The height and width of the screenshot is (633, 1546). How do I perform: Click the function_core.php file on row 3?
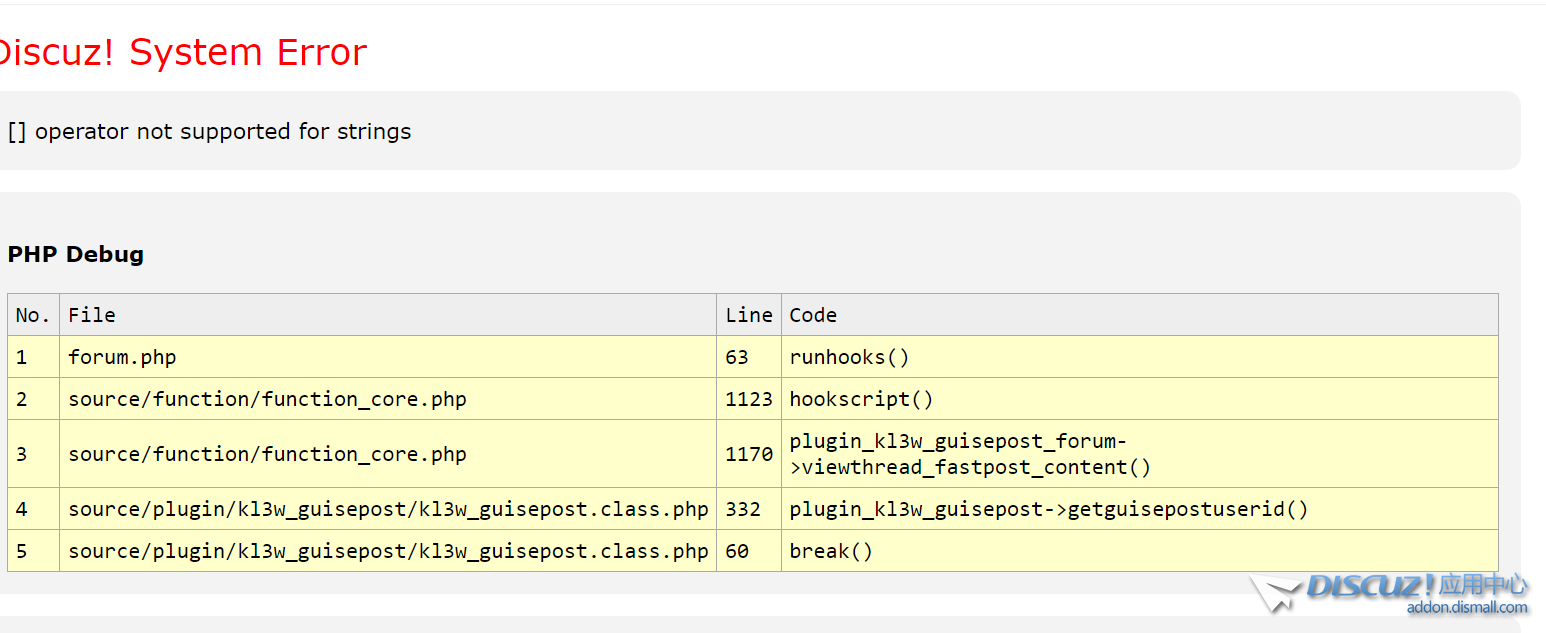[267, 454]
